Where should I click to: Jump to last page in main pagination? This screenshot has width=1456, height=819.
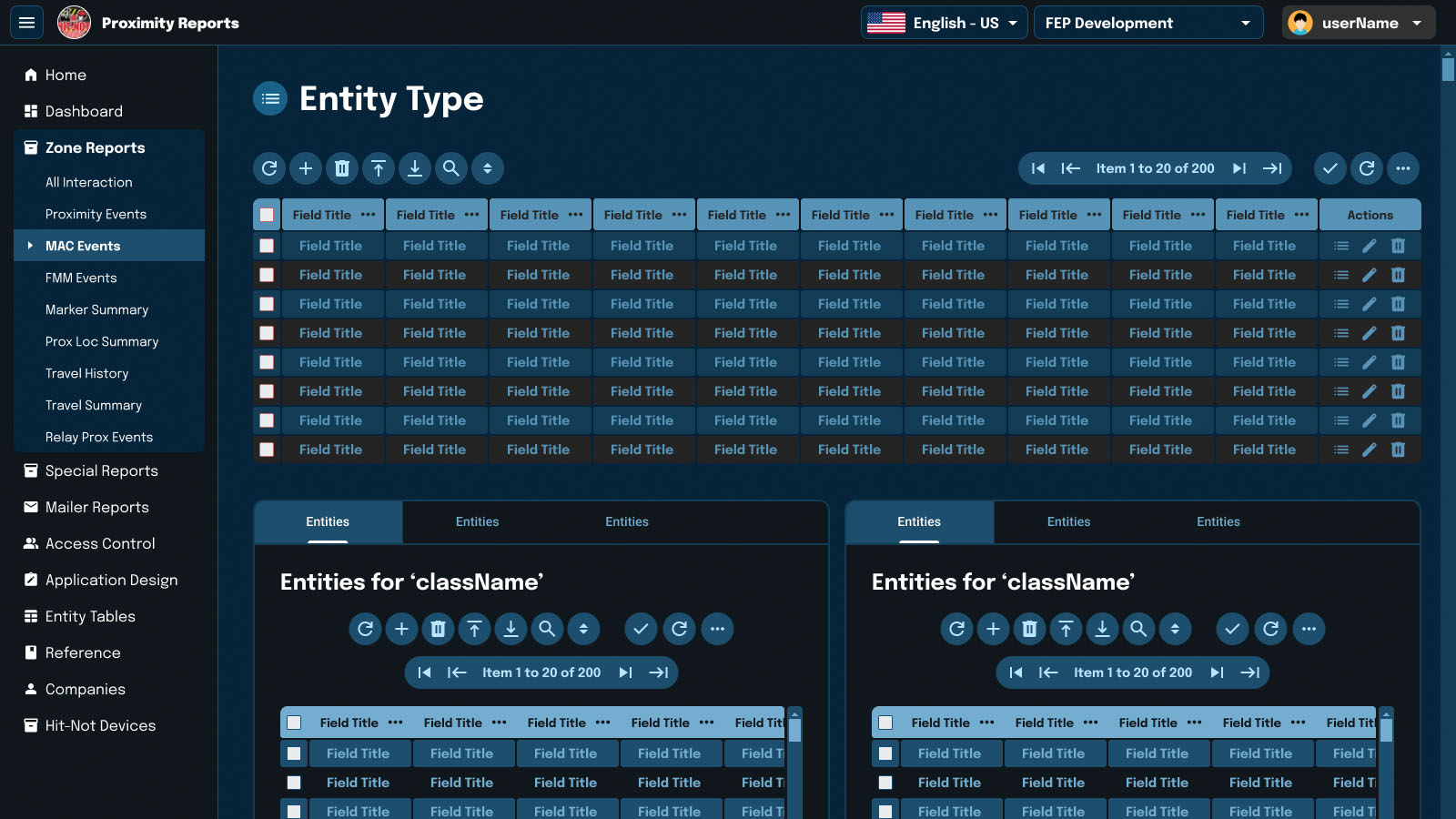coord(1272,168)
